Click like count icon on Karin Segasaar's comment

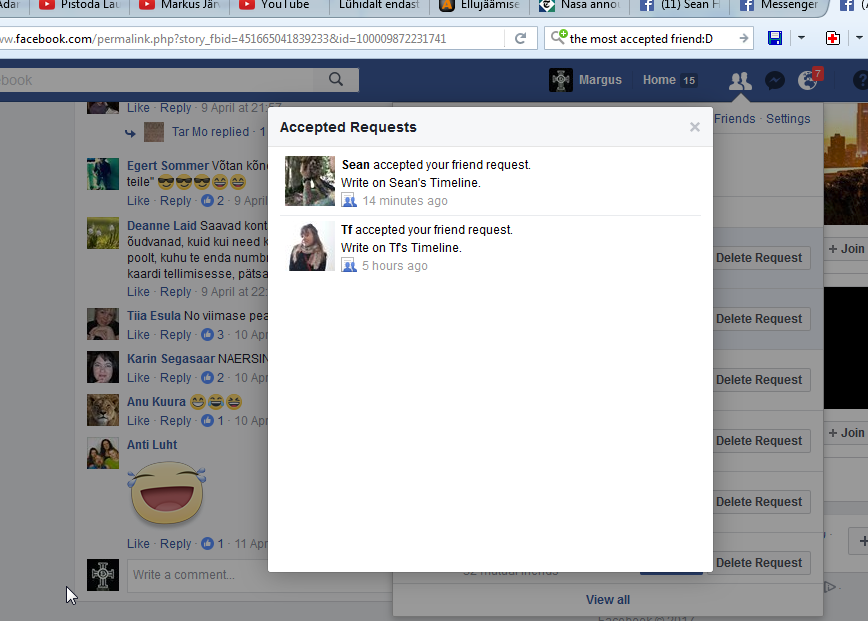[208, 377]
